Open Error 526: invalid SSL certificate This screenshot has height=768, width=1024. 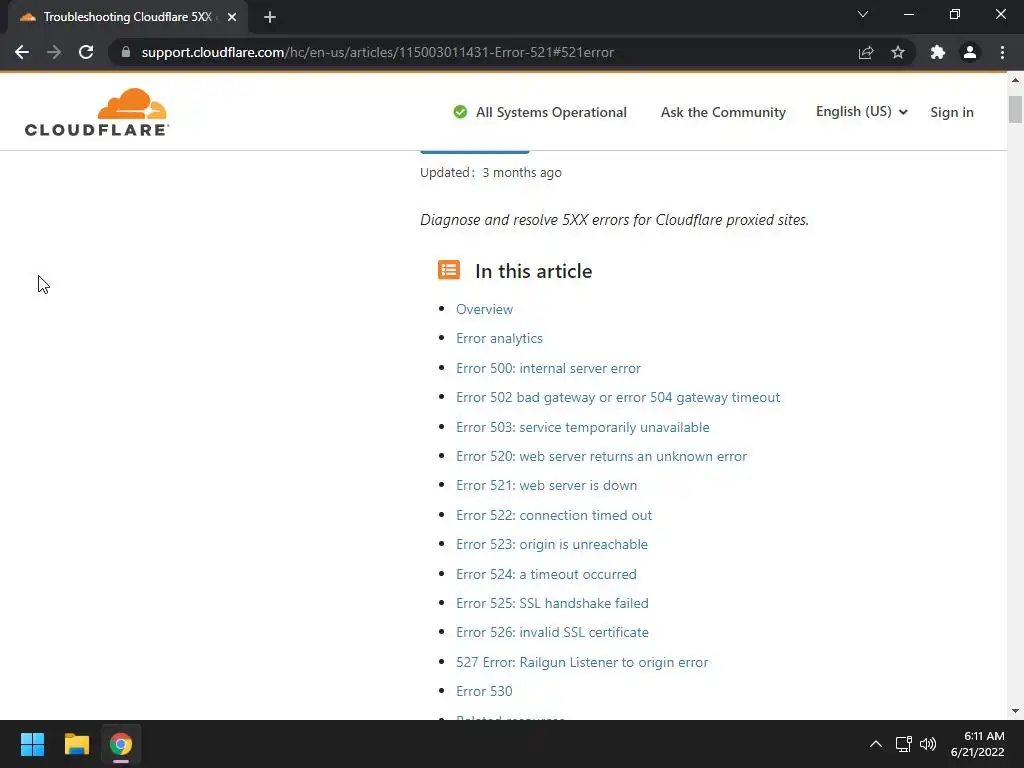point(552,632)
